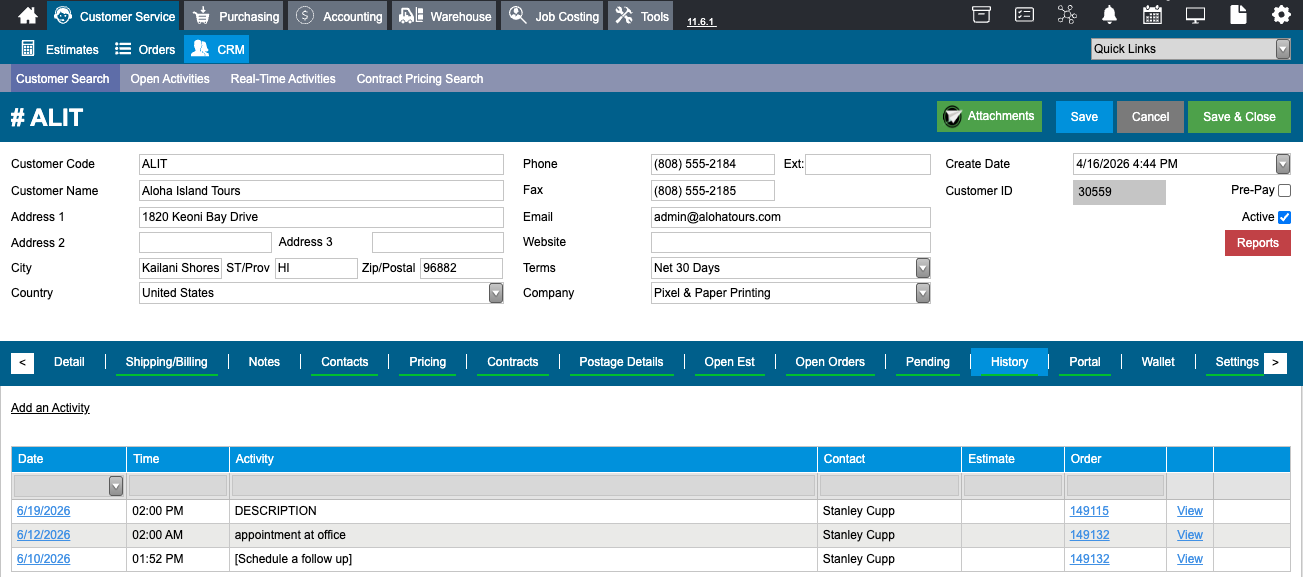Open Contract Pricing Search tab
The image size is (1303, 577).
tap(420, 79)
